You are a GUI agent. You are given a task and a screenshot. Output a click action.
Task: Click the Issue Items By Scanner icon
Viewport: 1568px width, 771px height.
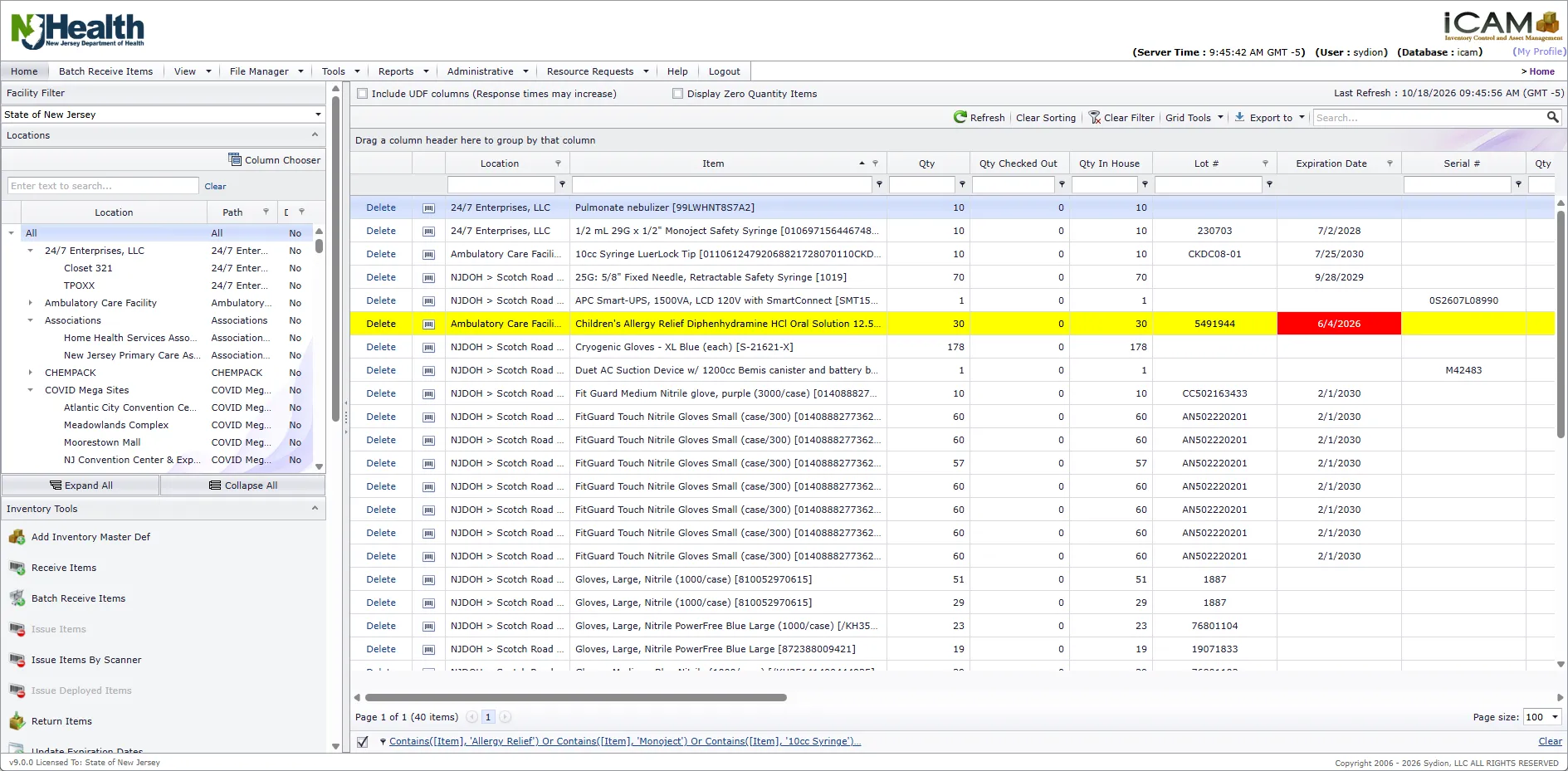pos(17,660)
